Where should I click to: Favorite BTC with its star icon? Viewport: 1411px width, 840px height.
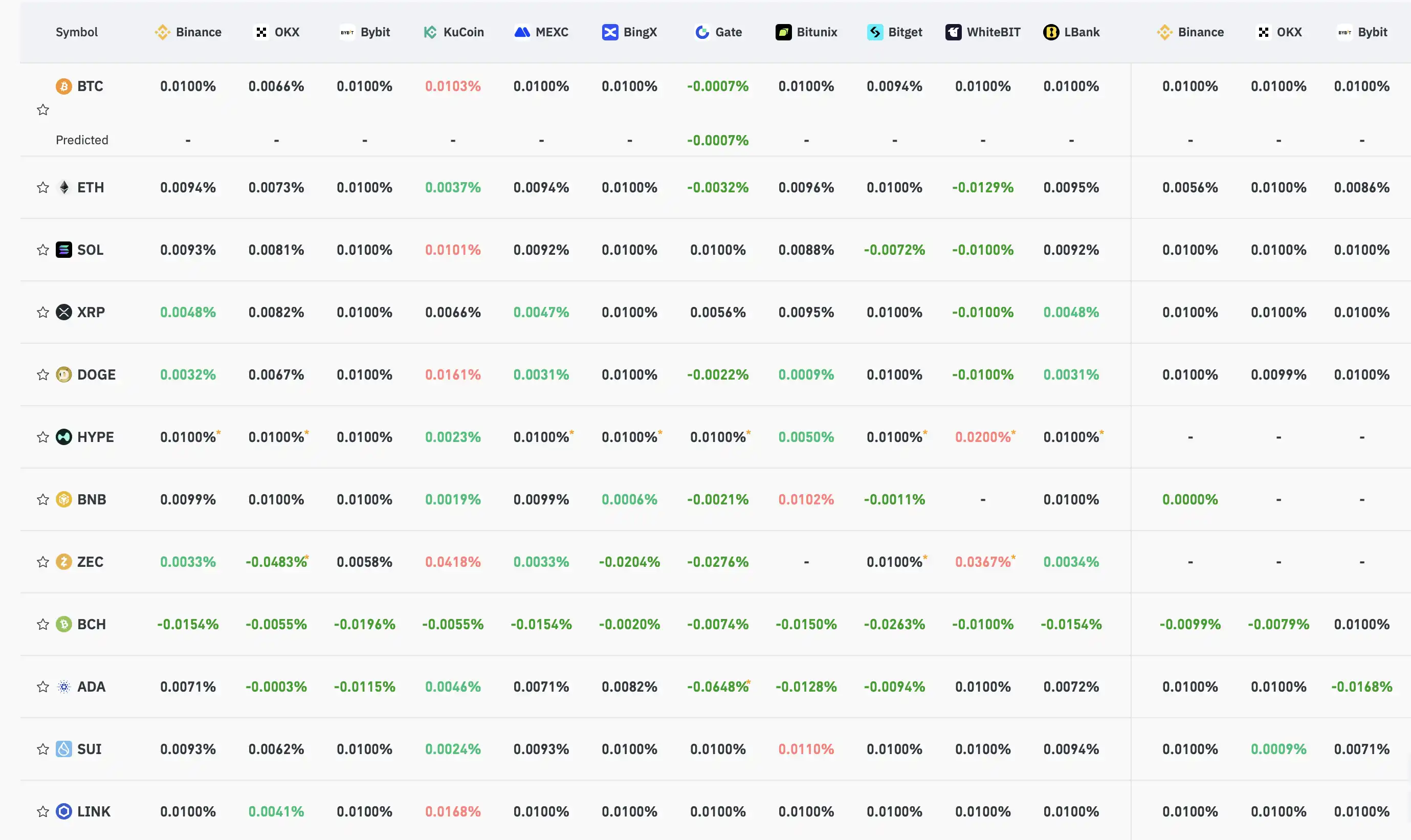click(x=43, y=110)
